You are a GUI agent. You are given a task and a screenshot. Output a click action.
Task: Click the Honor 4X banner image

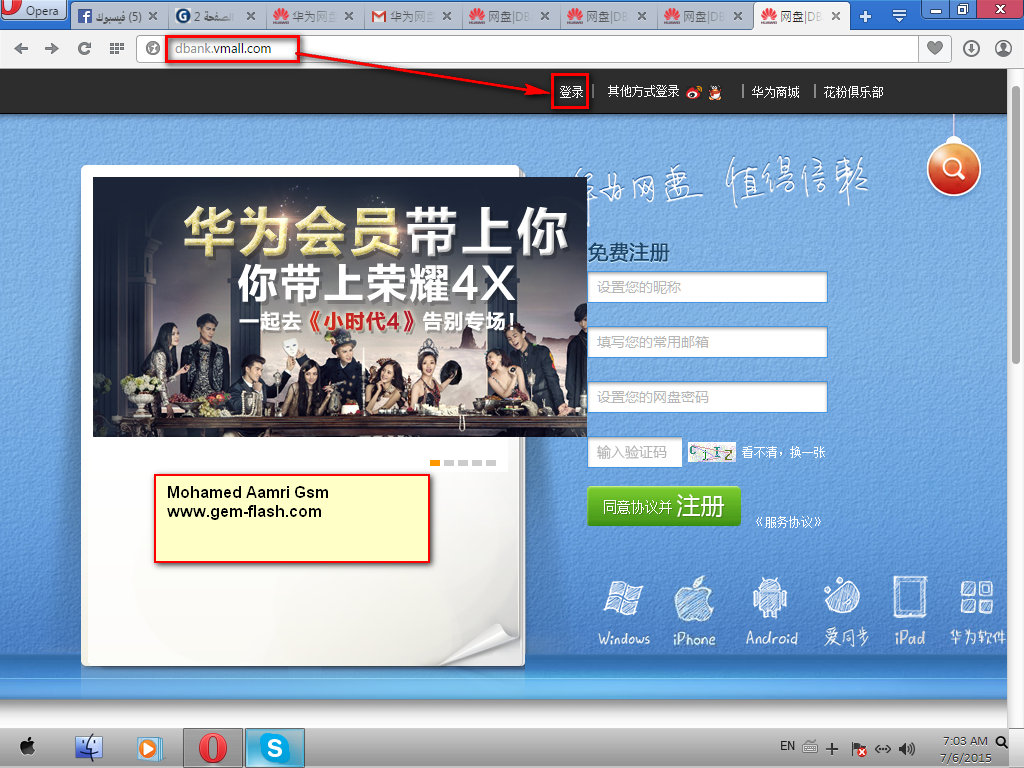(x=340, y=307)
